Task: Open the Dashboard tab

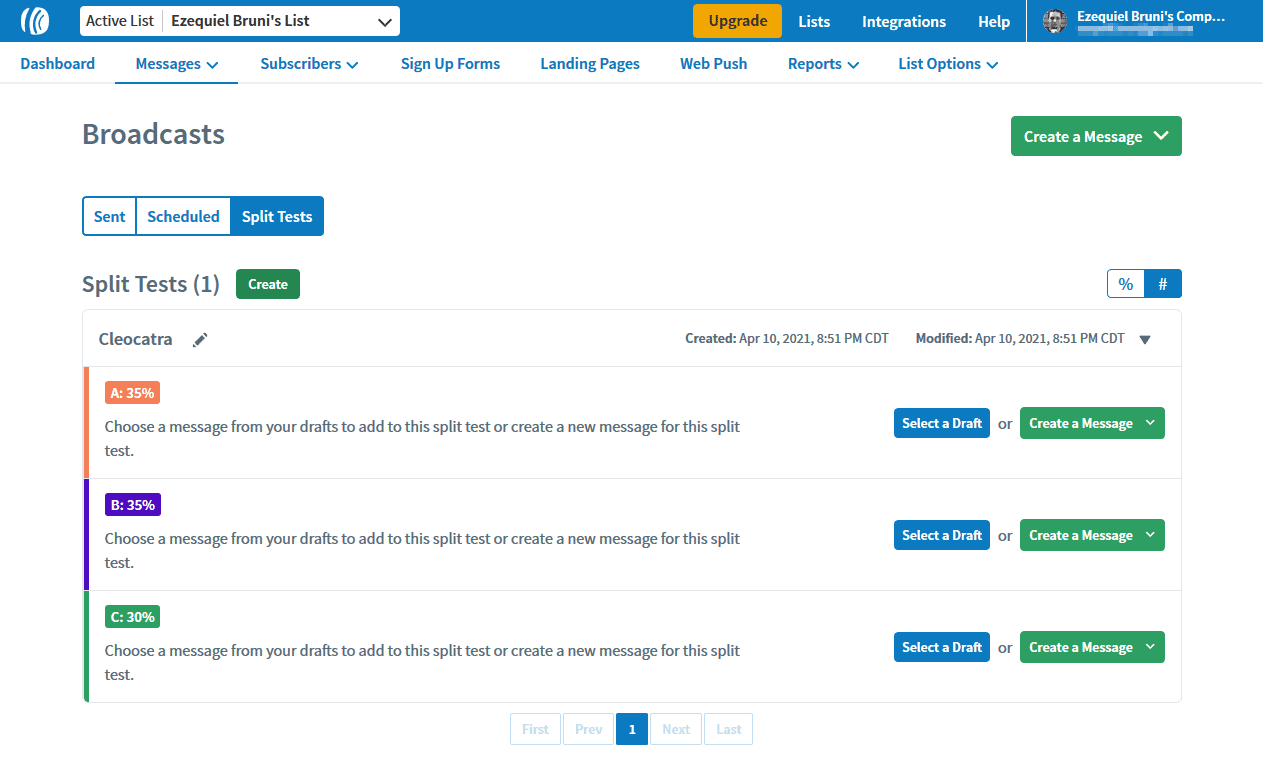Action: tap(57, 64)
